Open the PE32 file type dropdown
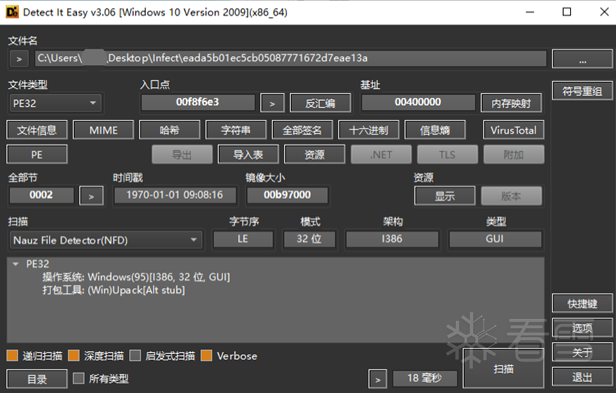 [55, 103]
